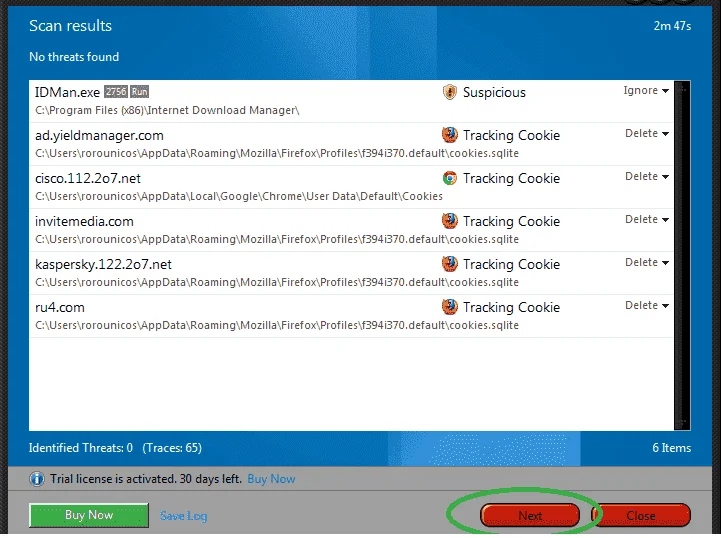Click the 2756 process ID badge
This screenshot has height=538, width=721.
click(x=115, y=92)
